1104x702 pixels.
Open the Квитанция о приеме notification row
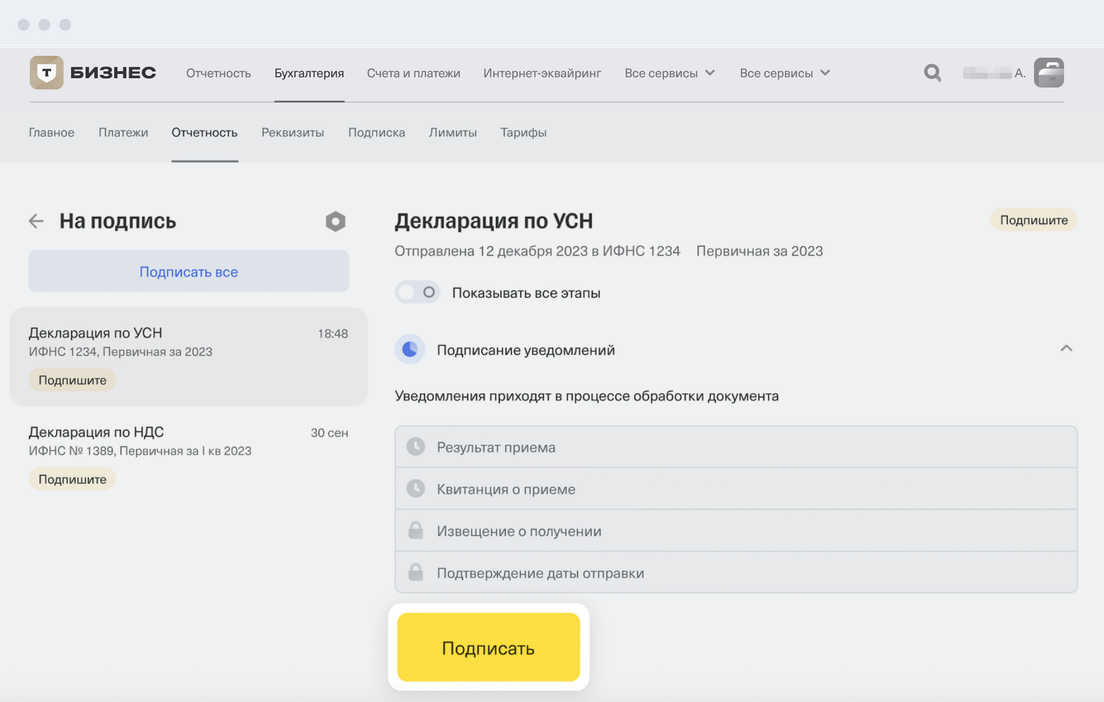tap(736, 489)
